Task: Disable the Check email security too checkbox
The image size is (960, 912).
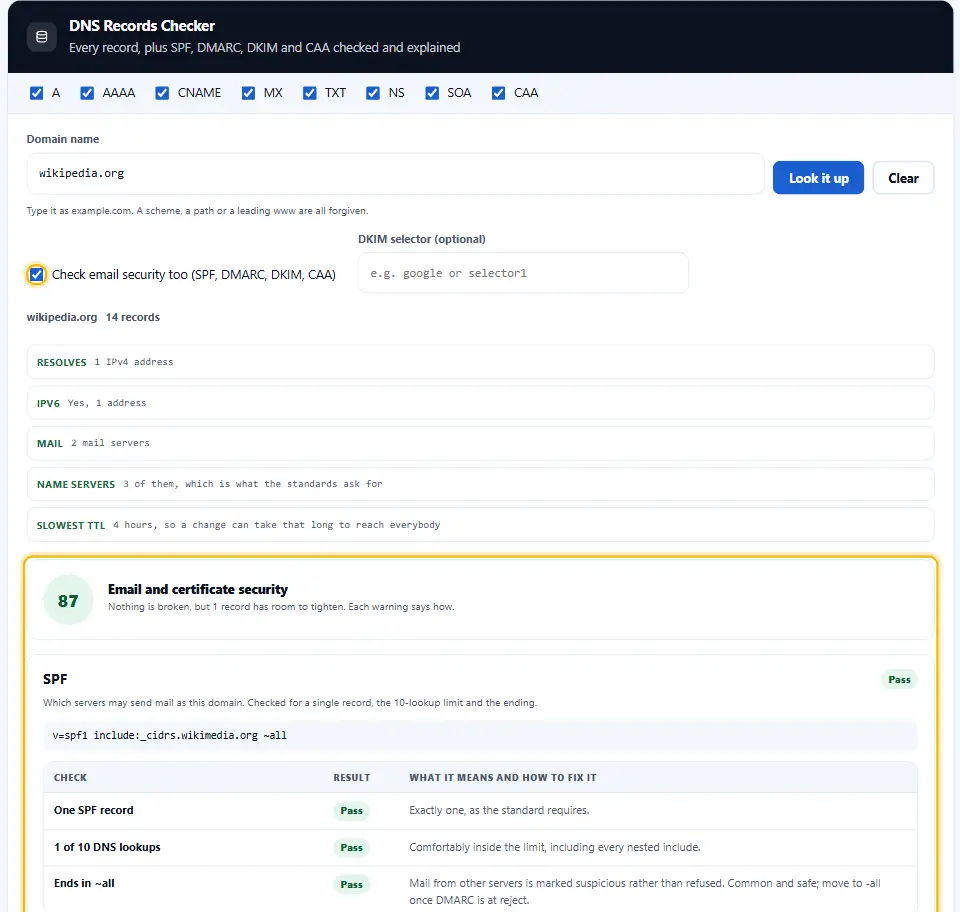Action: (x=37, y=274)
